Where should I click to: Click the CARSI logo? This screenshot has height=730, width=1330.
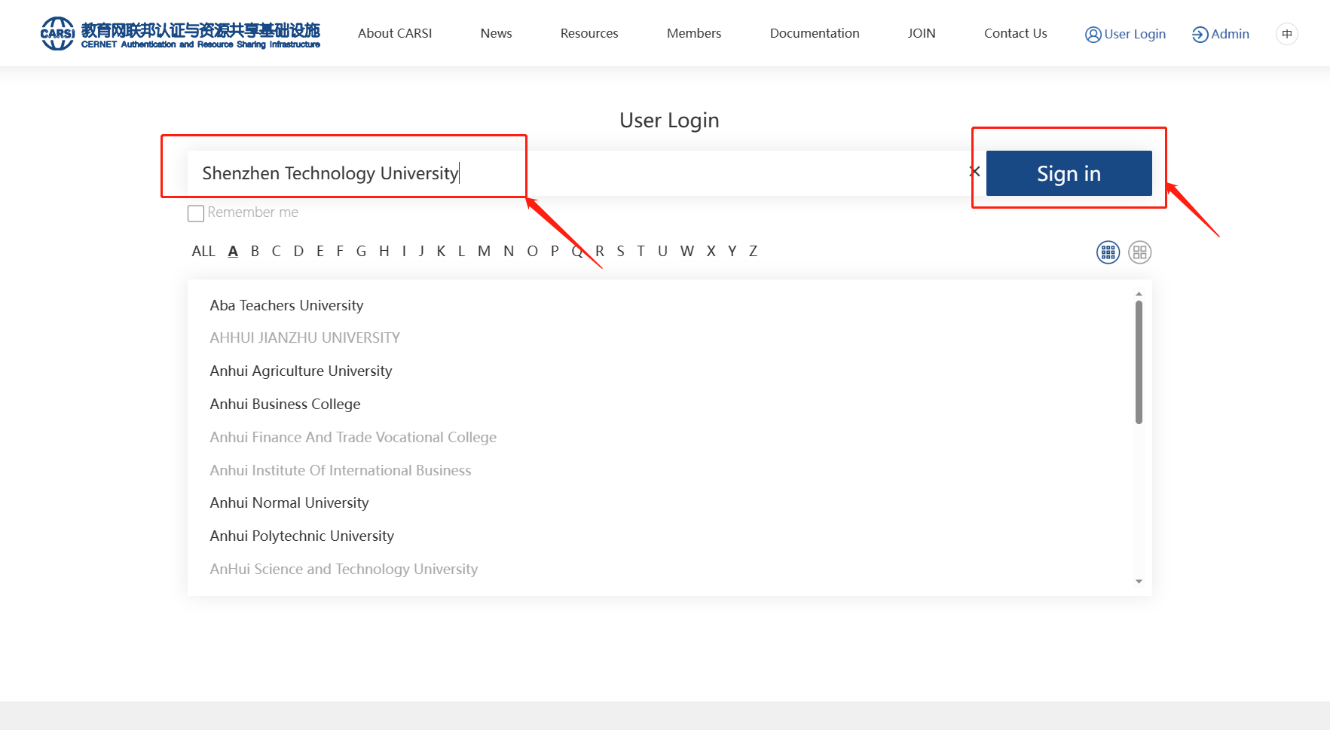click(x=180, y=33)
